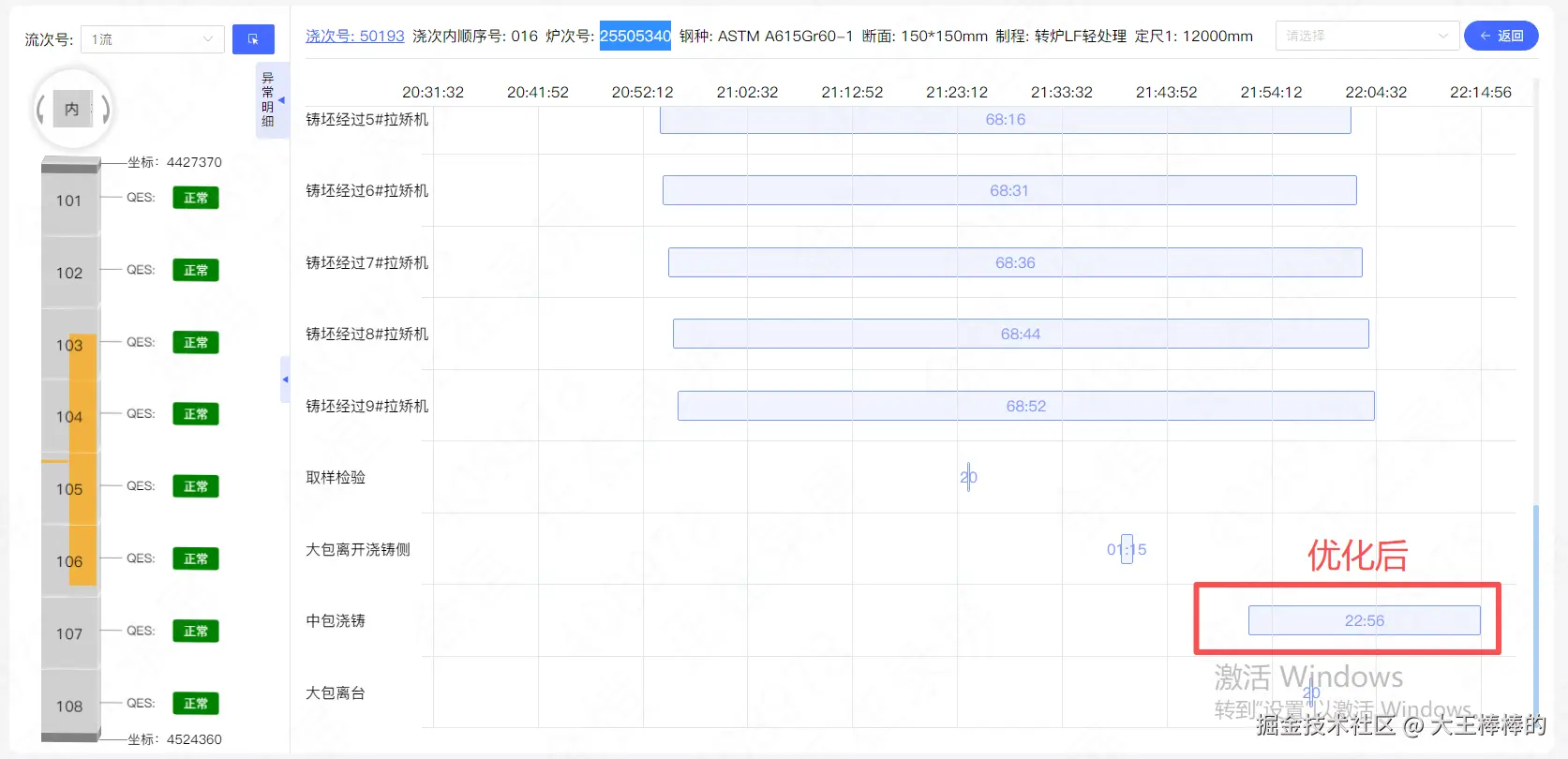This screenshot has width=1568, height=759.
Task: Click the 正常 QES badge for segment 101
Action: (x=196, y=198)
